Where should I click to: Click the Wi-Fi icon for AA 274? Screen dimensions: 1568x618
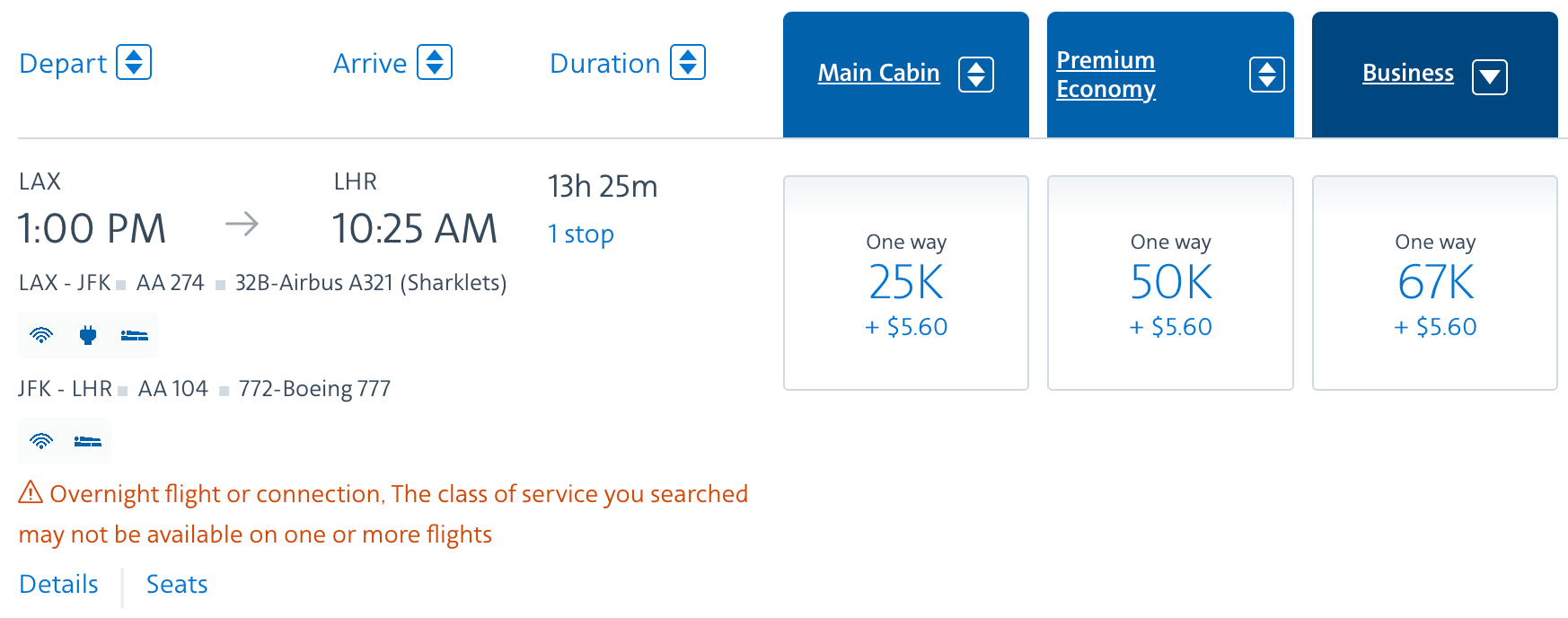point(41,336)
